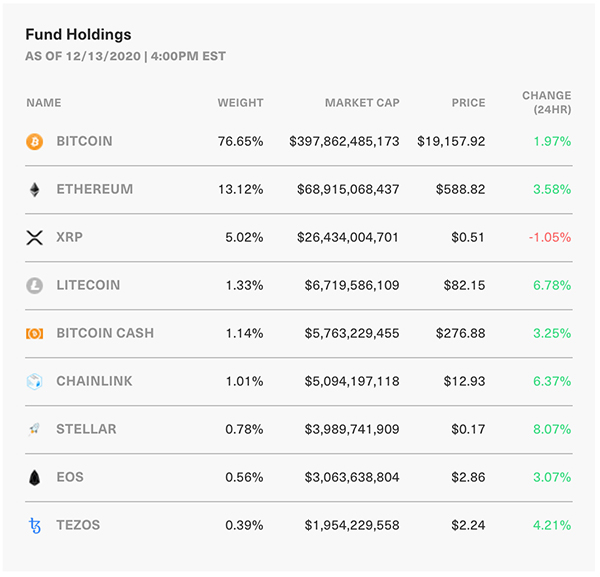The width and height of the screenshot is (600, 577).
Task: Click Bitcoin Cash change 3.25%
Action: pyautogui.click(x=552, y=333)
